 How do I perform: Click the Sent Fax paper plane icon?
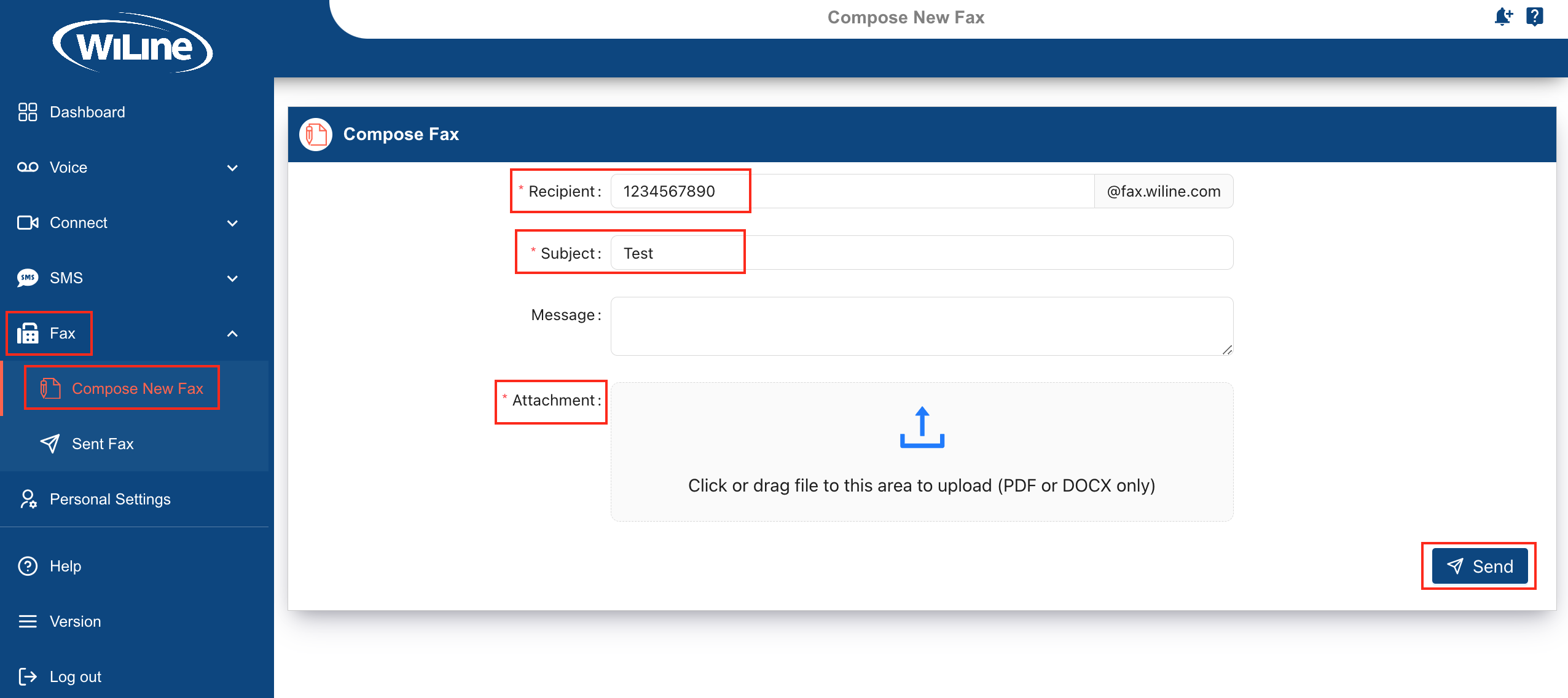pyautogui.click(x=50, y=444)
